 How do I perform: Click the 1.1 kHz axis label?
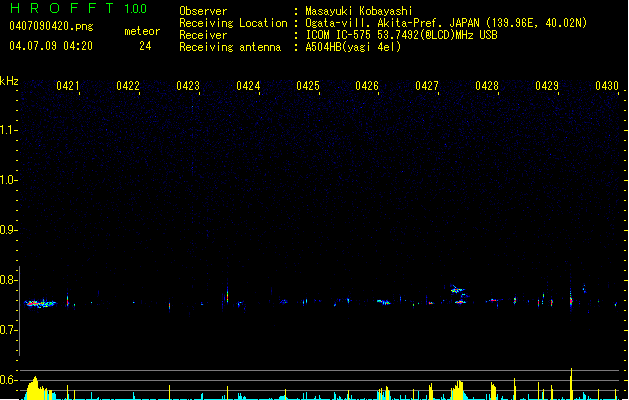coord(8,130)
